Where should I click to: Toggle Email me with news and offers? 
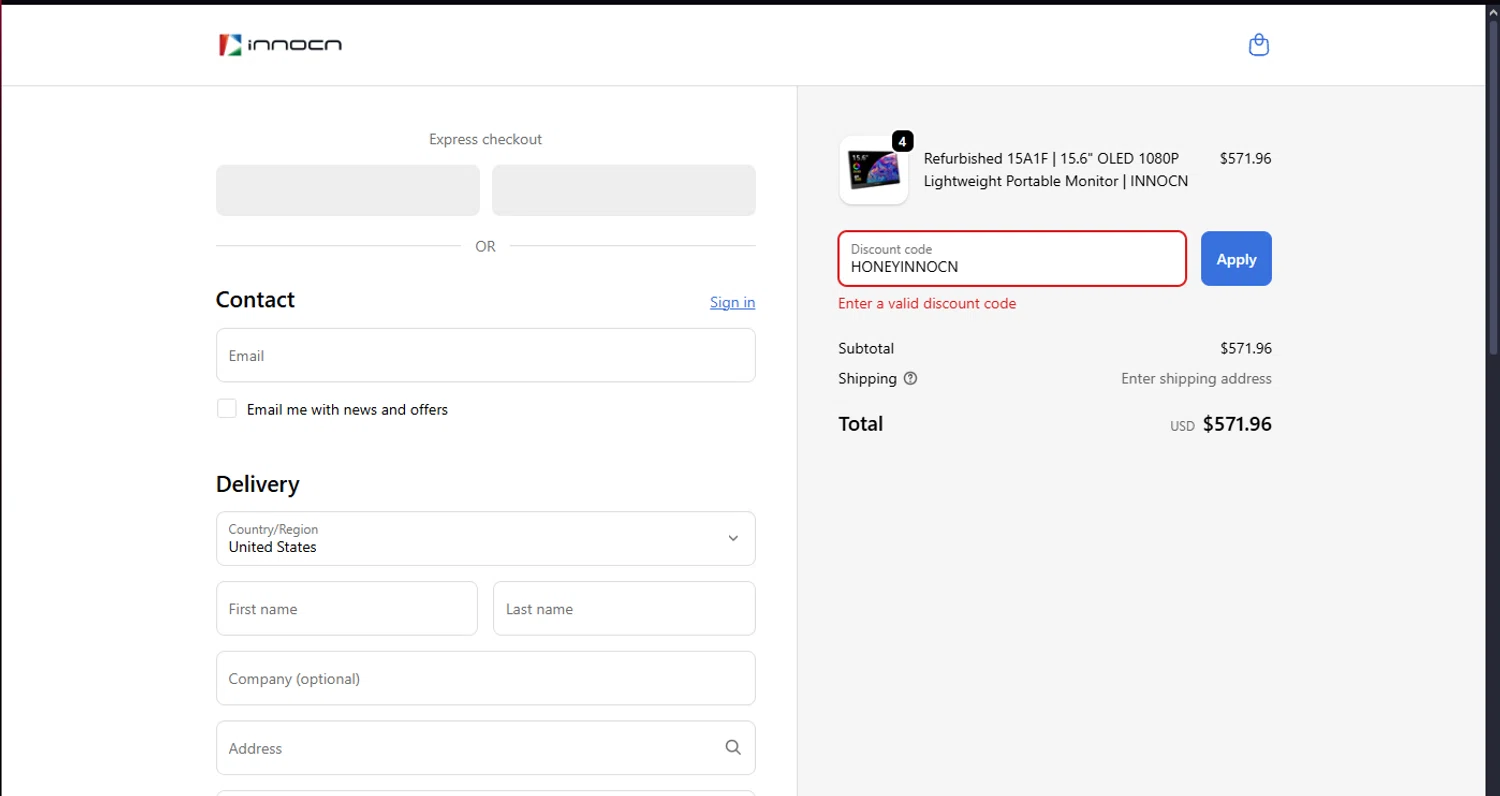pos(227,409)
